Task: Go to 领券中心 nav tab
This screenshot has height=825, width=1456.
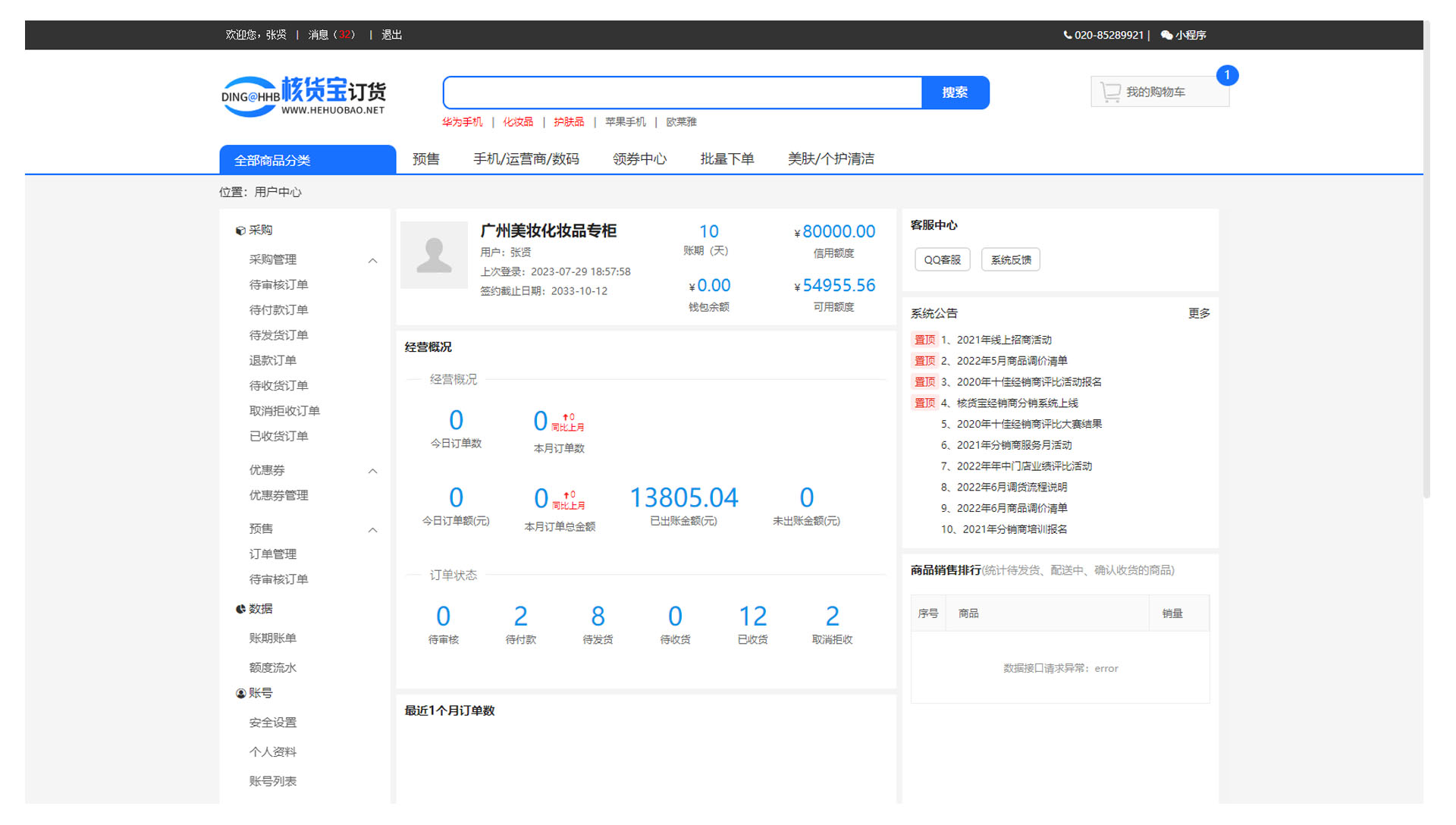Action: (x=639, y=159)
